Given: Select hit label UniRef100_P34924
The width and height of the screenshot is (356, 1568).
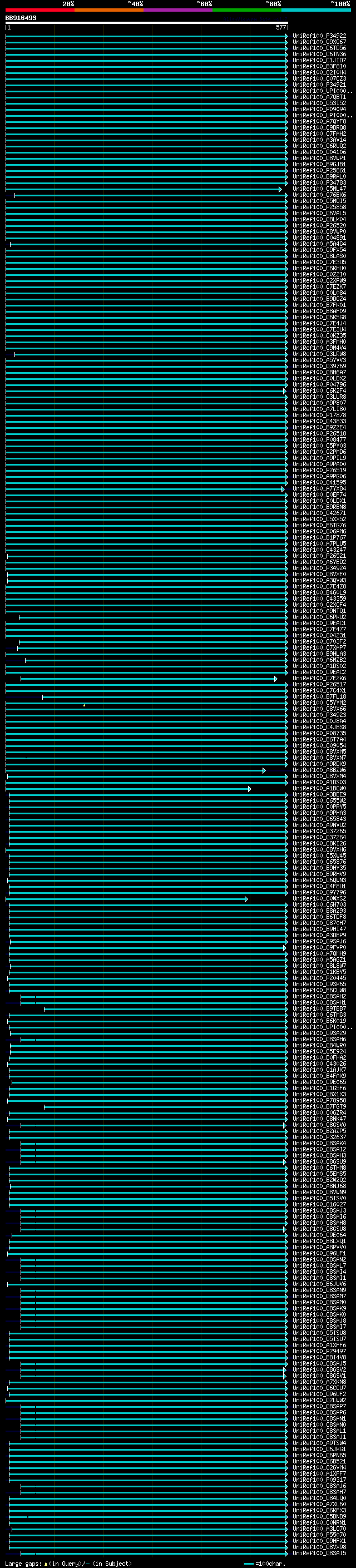Looking at the screenshot, I should (319, 568).
